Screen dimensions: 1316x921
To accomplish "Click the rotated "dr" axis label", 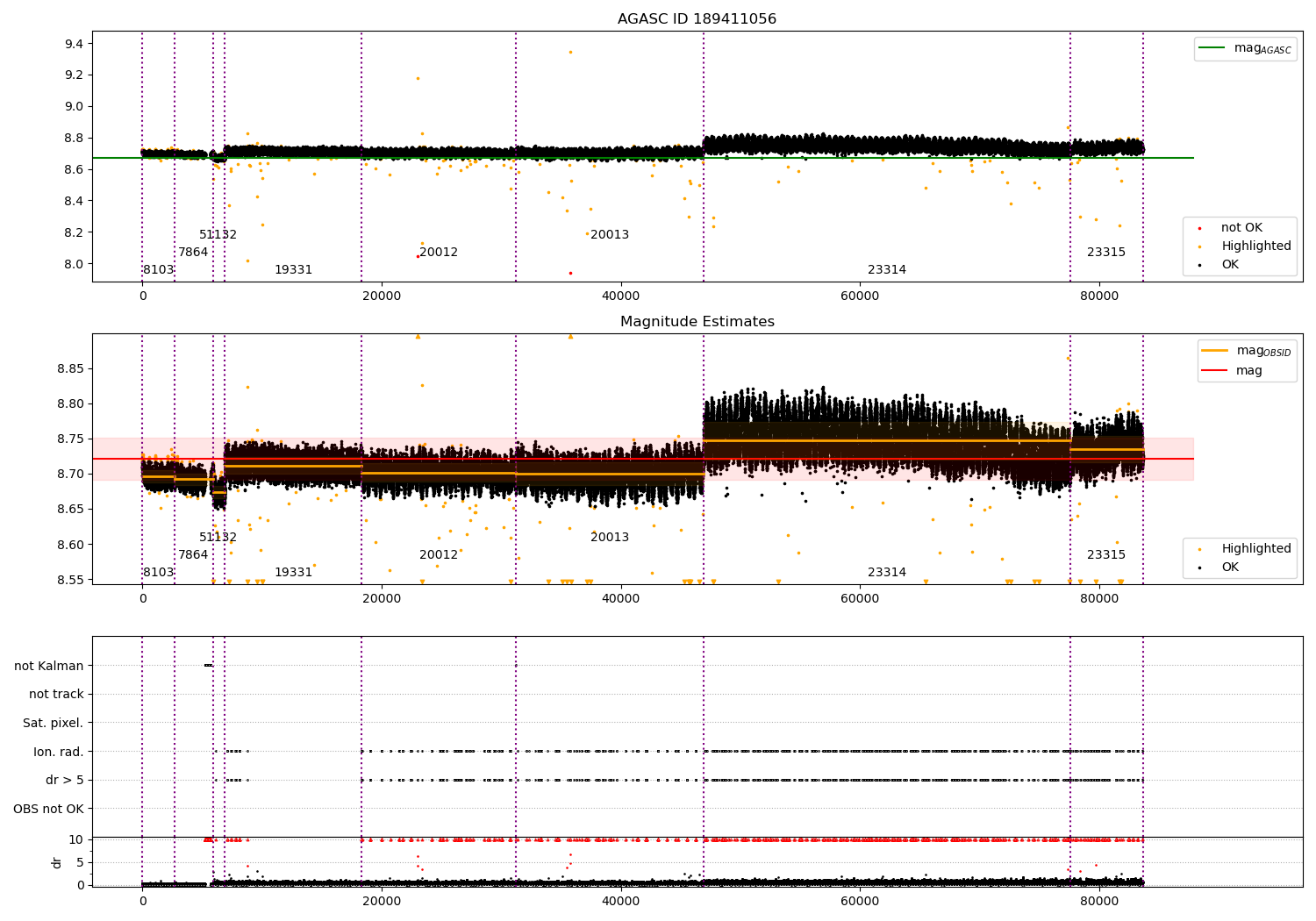I will 57,862.
